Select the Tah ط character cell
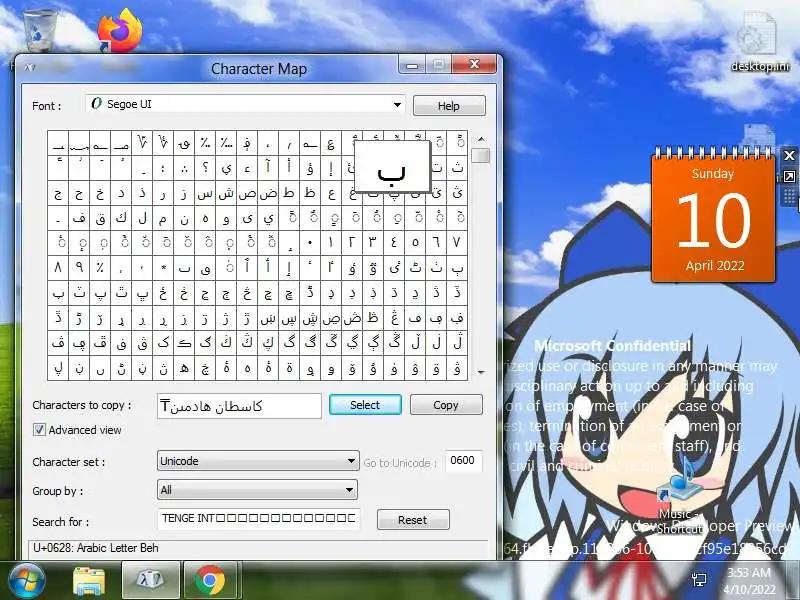Image resolution: width=800 pixels, height=600 pixels. [289, 193]
